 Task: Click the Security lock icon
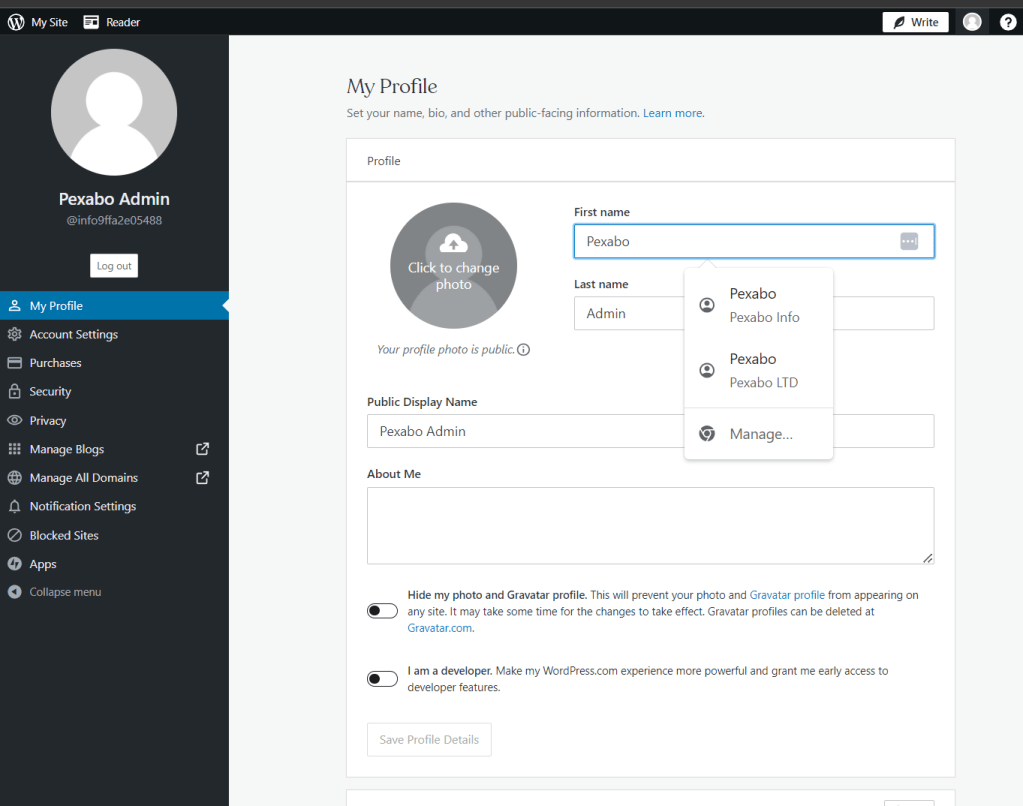coord(14,392)
